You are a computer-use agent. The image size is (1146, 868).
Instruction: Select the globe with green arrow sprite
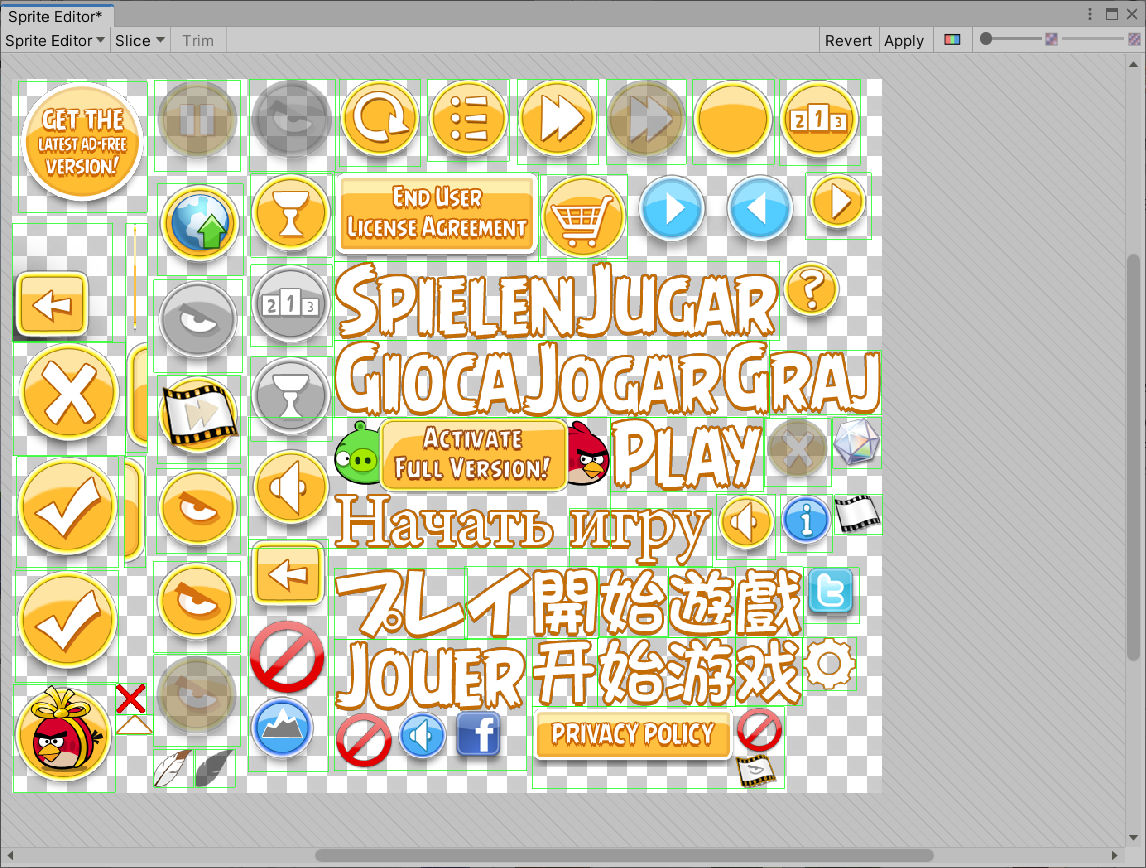tap(200, 224)
